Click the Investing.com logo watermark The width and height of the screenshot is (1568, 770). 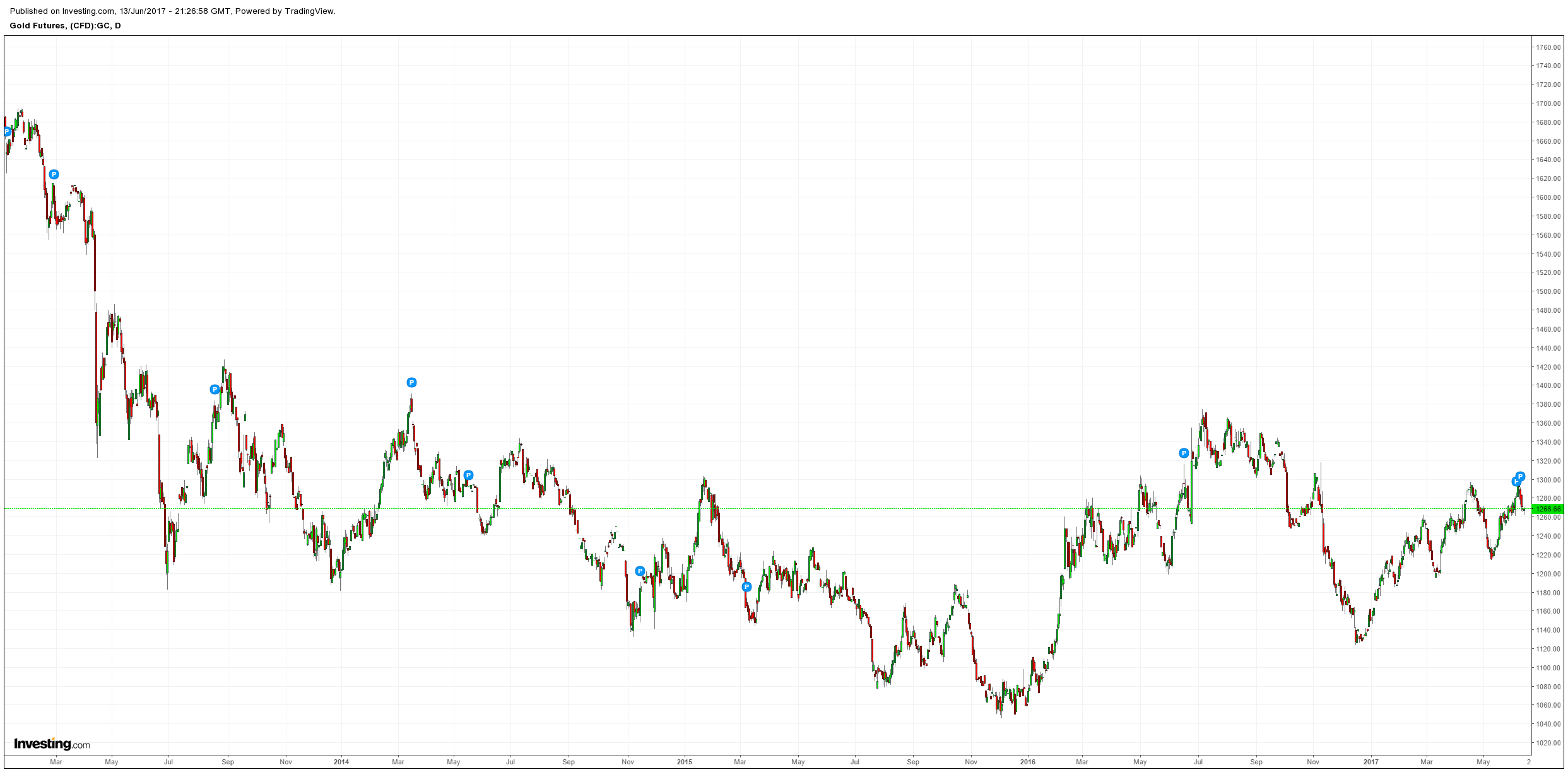coord(52,744)
